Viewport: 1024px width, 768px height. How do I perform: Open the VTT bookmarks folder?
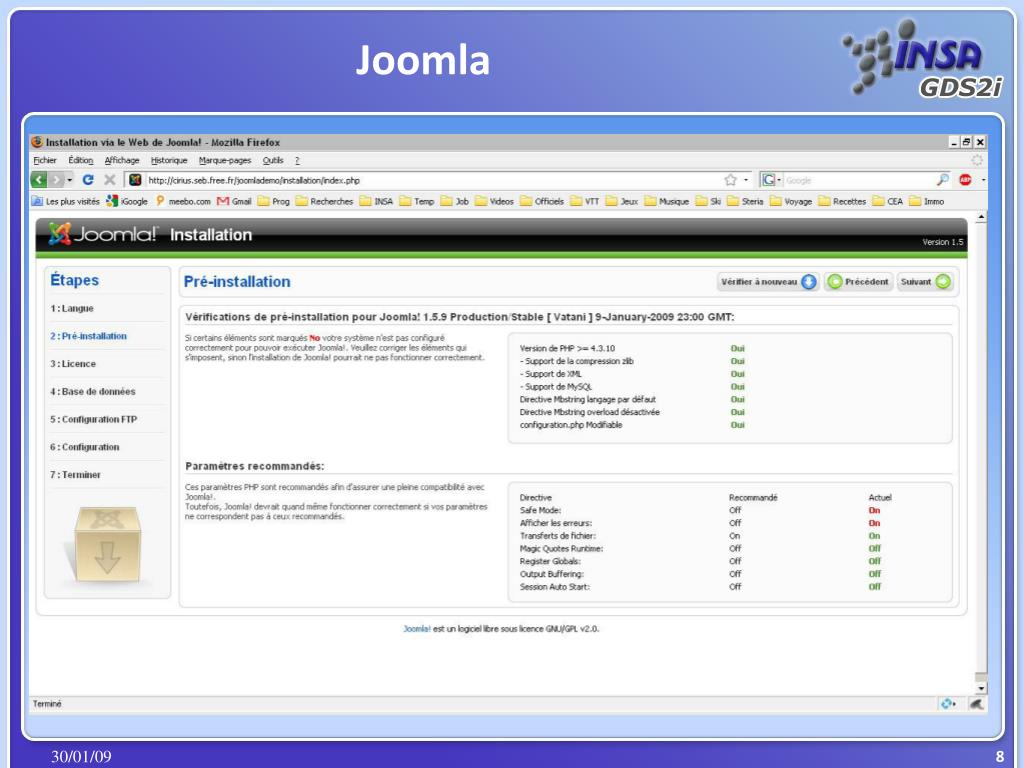585,201
